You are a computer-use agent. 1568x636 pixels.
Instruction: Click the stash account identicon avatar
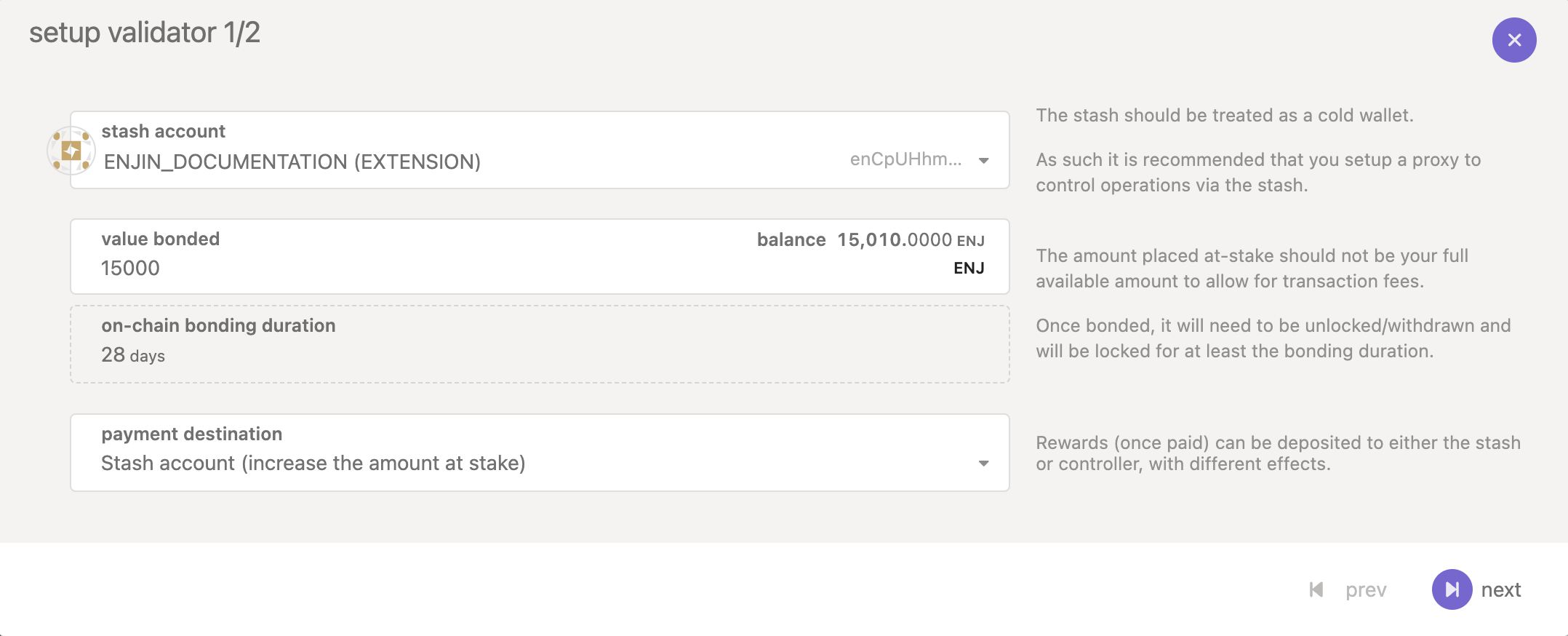[71, 151]
